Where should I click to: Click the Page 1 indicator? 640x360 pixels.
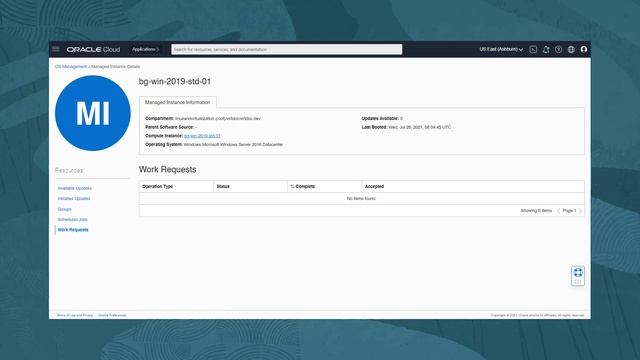tap(569, 211)
